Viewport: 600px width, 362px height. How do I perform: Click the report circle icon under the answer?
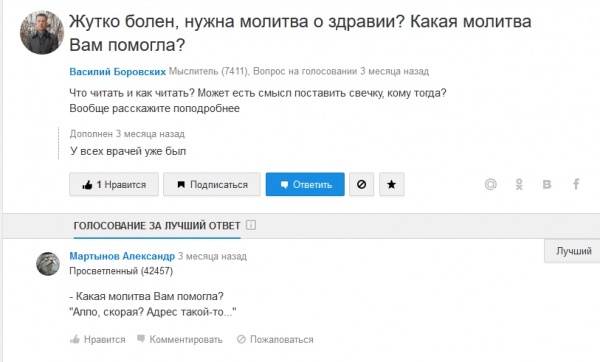[241, 339]
